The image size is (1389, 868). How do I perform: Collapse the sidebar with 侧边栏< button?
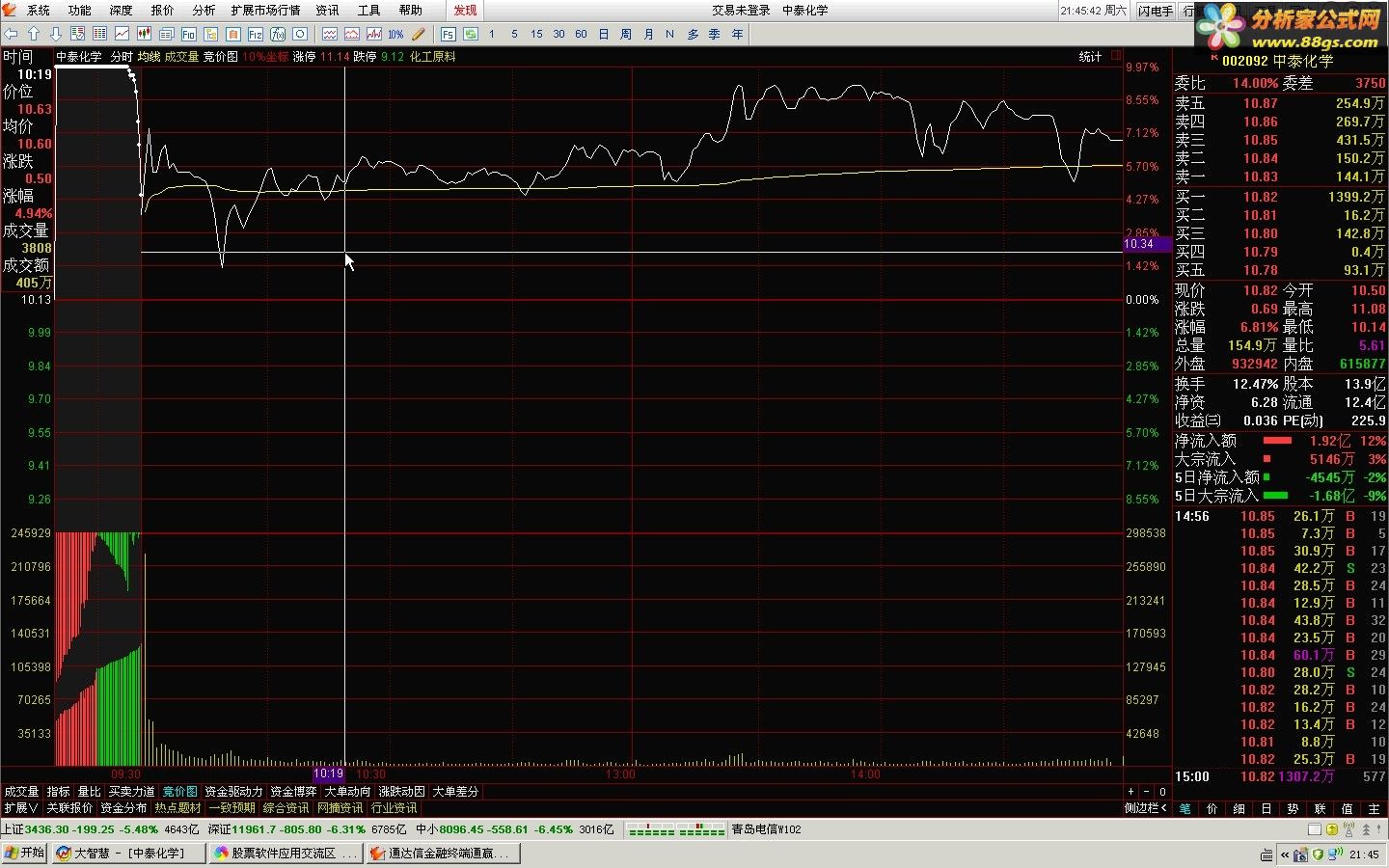click(x=1146, y=808)
